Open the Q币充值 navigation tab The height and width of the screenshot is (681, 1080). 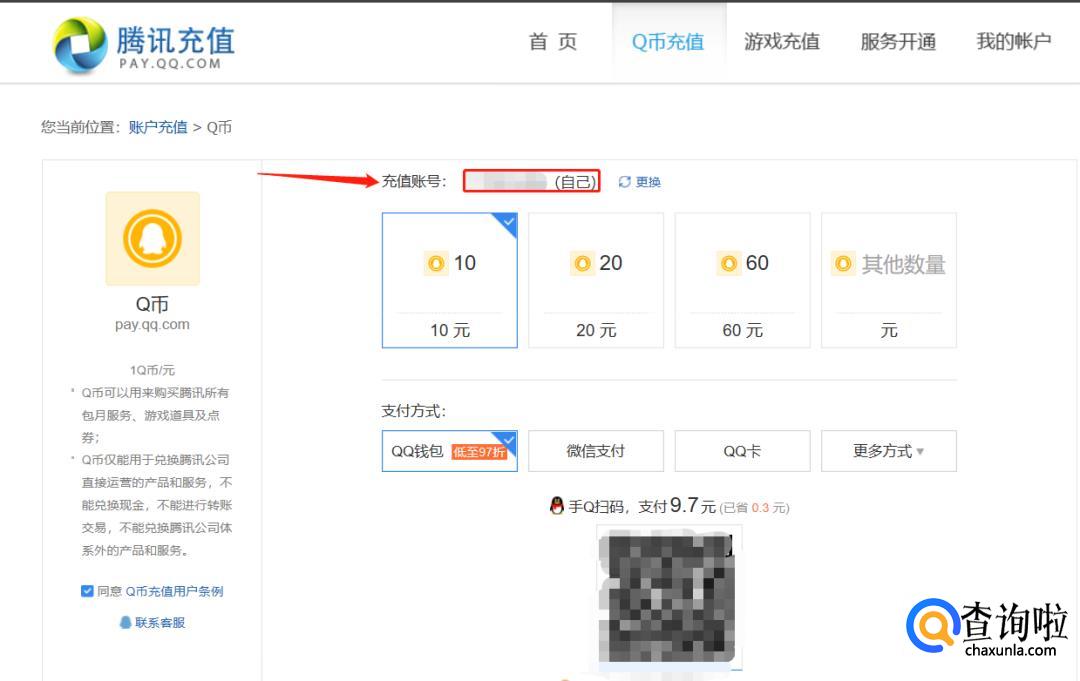[x=668, y=42]
